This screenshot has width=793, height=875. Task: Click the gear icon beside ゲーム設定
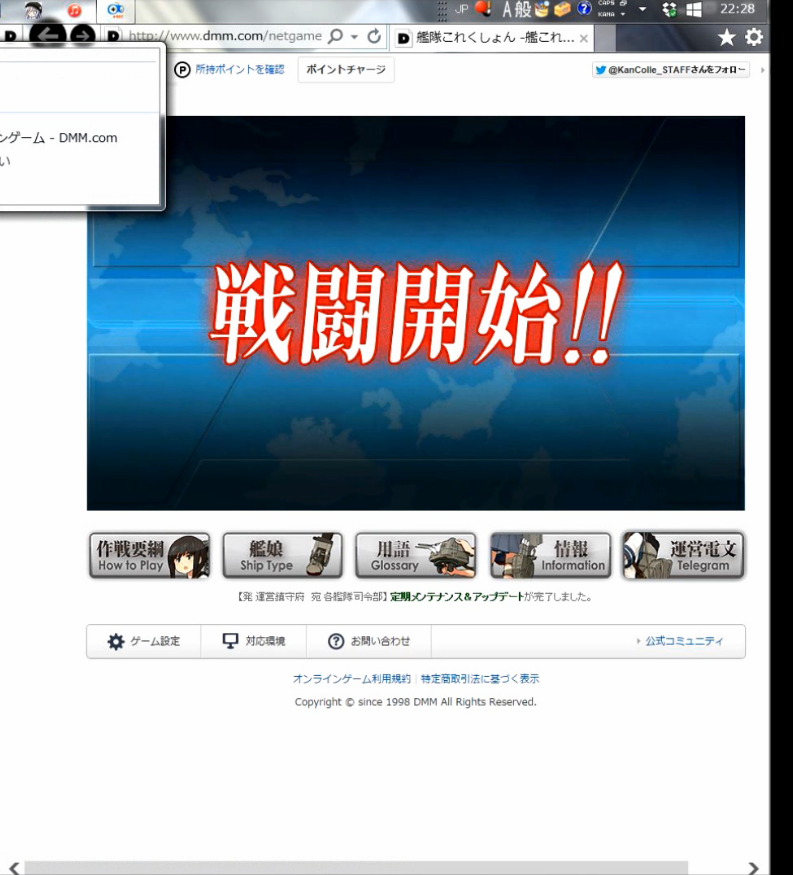[116, 642]
